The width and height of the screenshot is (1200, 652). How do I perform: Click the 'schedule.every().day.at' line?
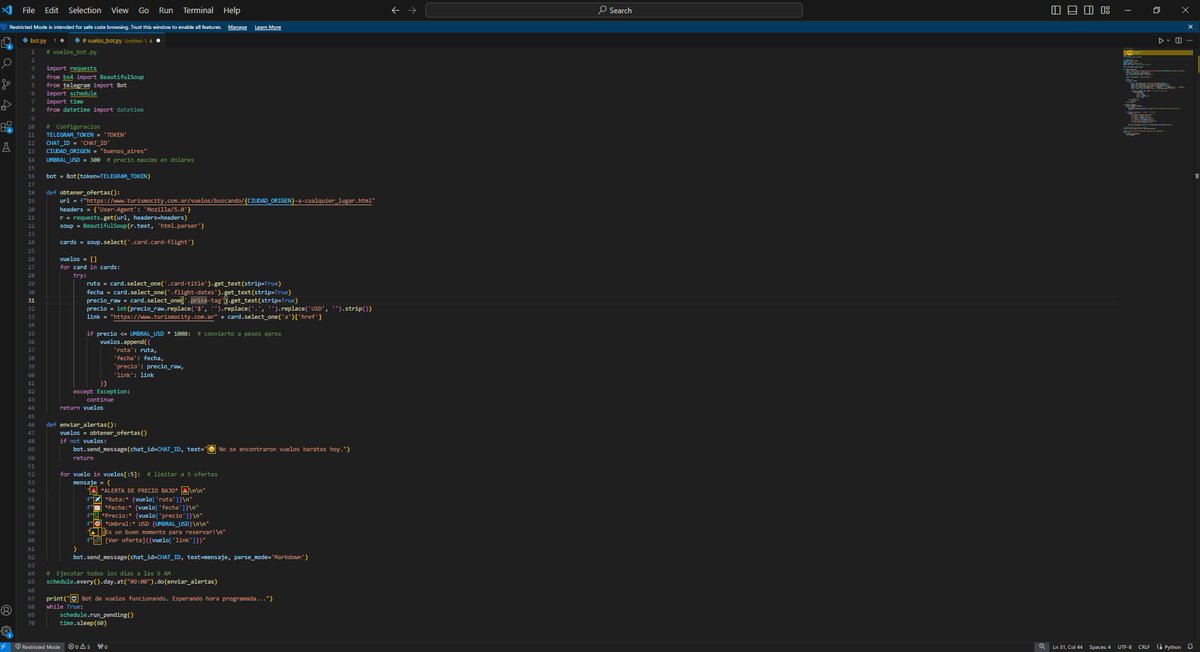click(x=131, y=581)
